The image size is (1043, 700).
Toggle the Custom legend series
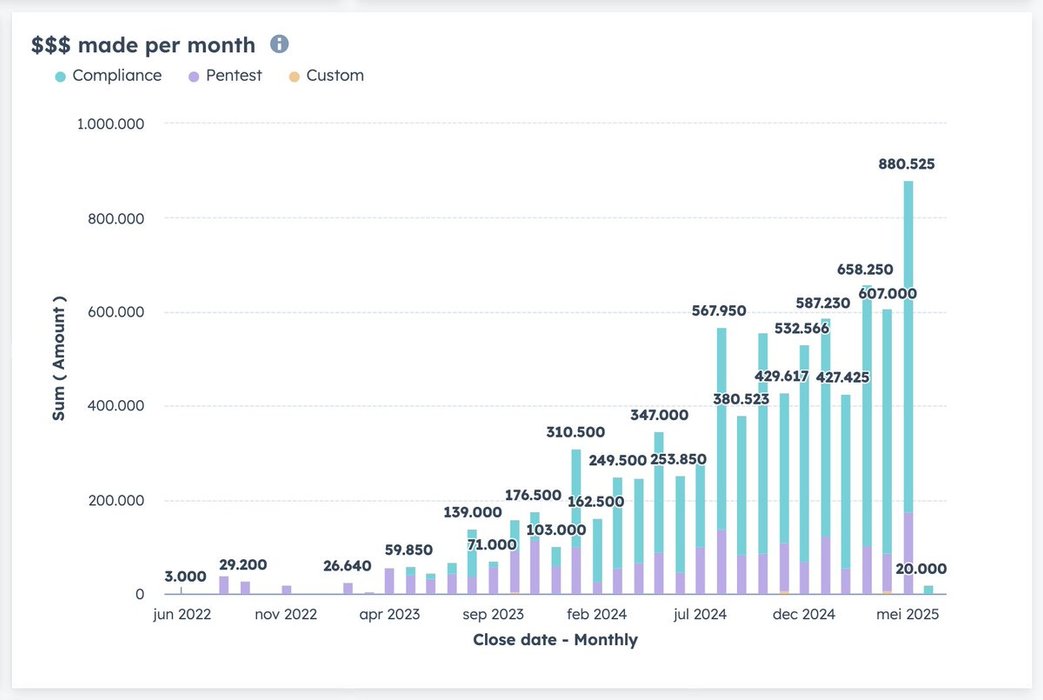tap(326, 76)
